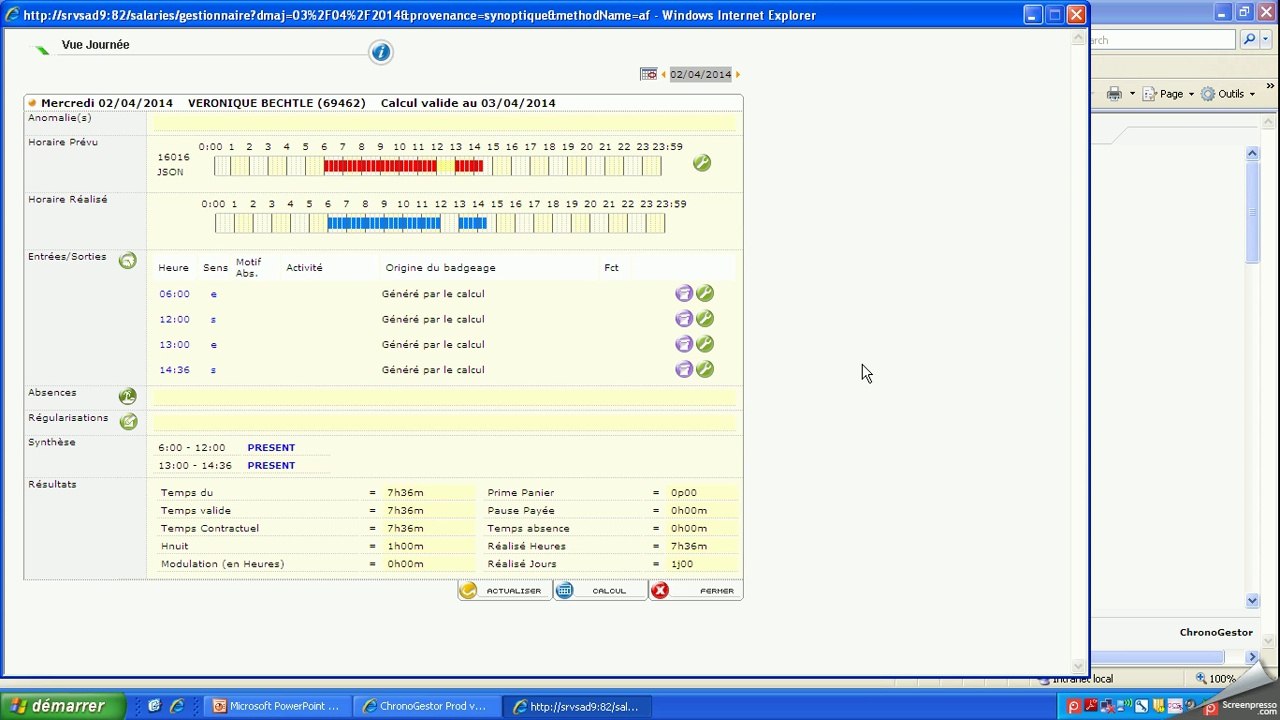Open the 06:00 entry time link
The image size is (1280, 720).
(174, 294)
